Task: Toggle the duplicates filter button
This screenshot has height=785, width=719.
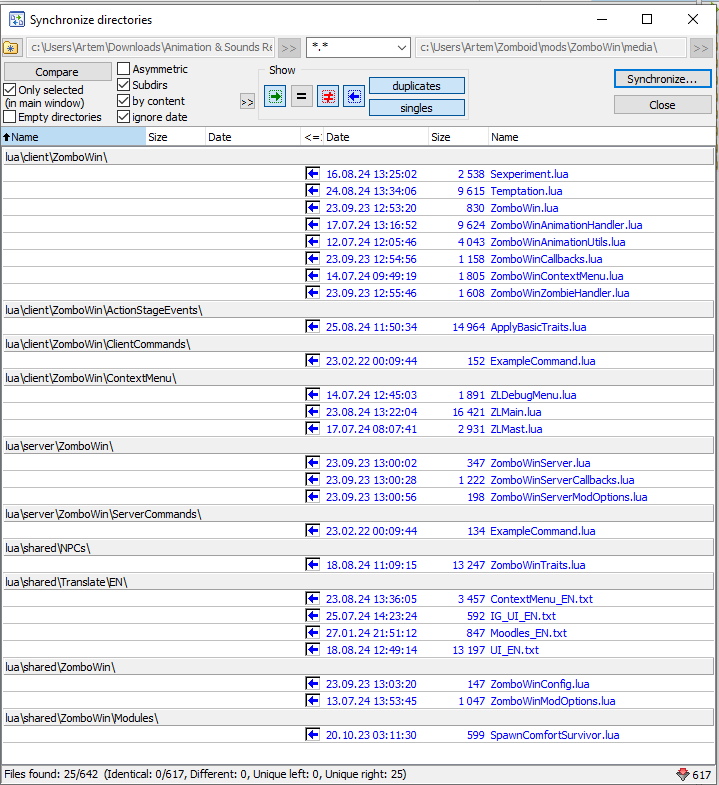Action: pos(416,86)
